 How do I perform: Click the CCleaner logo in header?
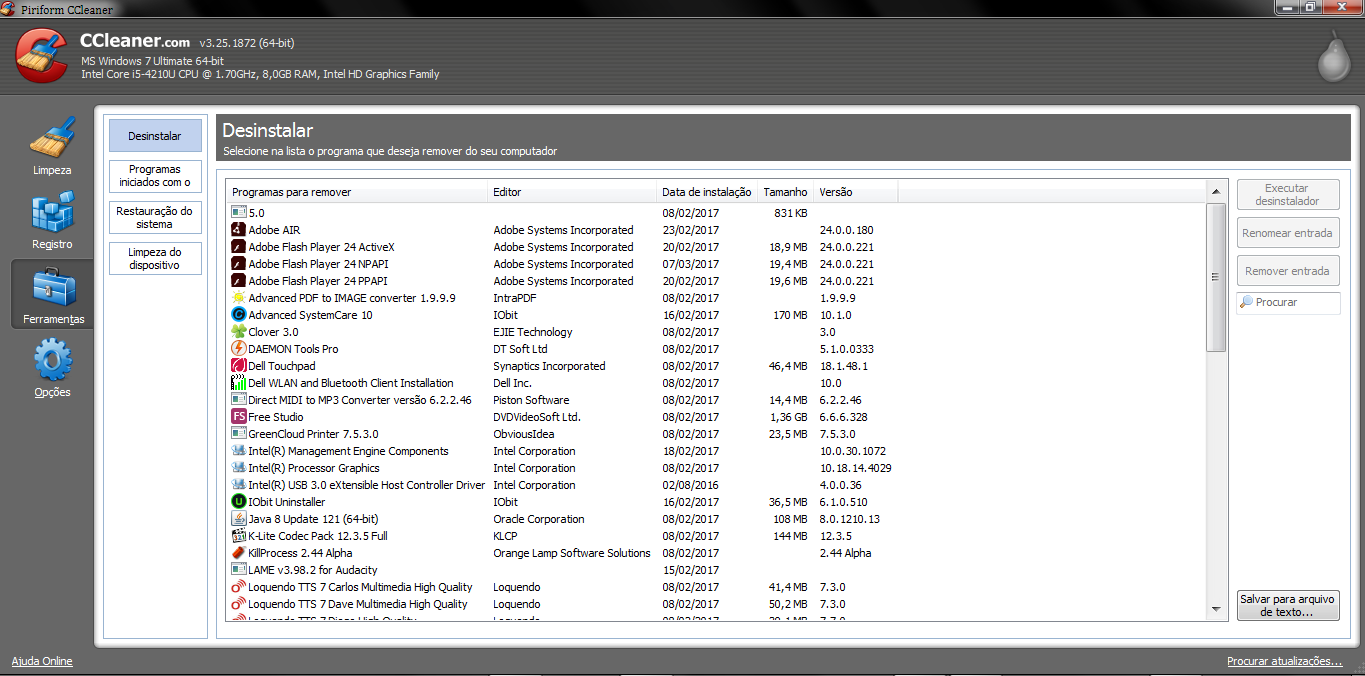point(42,55)
